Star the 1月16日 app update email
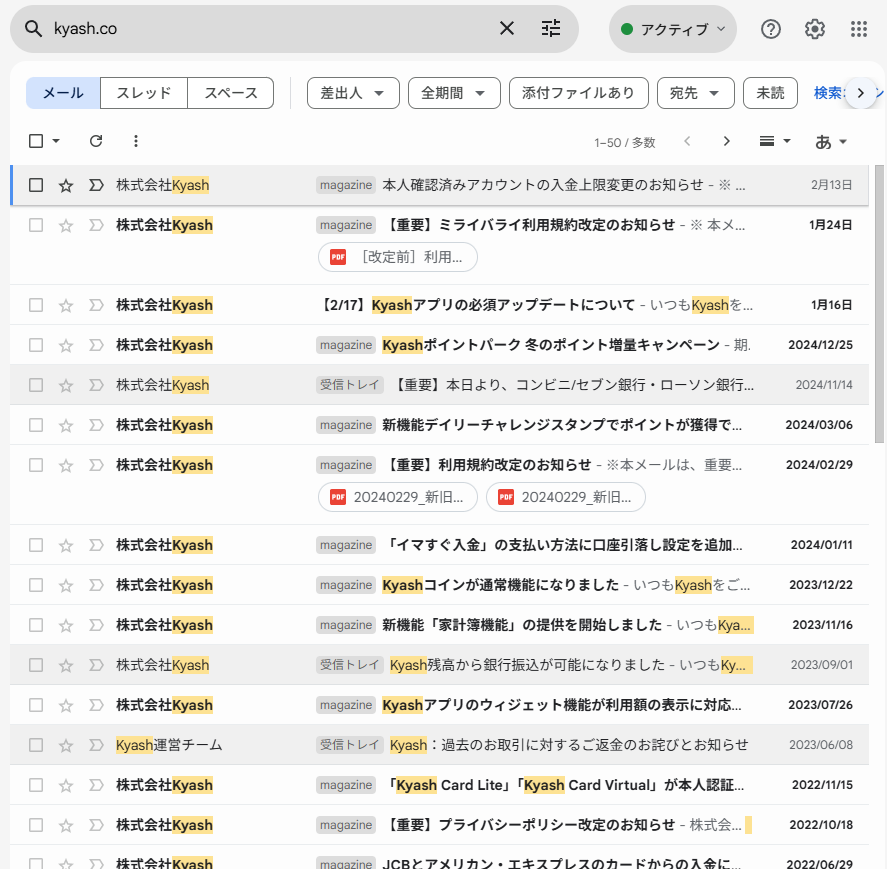This screenshot has height=869, width=887. point(66,305)
